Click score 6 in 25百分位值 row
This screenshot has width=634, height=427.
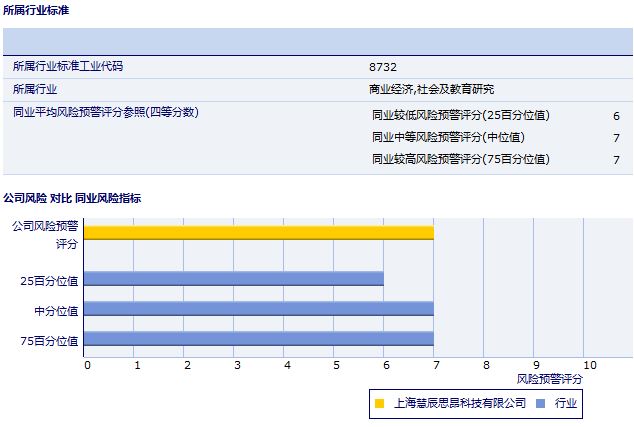(x=616, y=116)
